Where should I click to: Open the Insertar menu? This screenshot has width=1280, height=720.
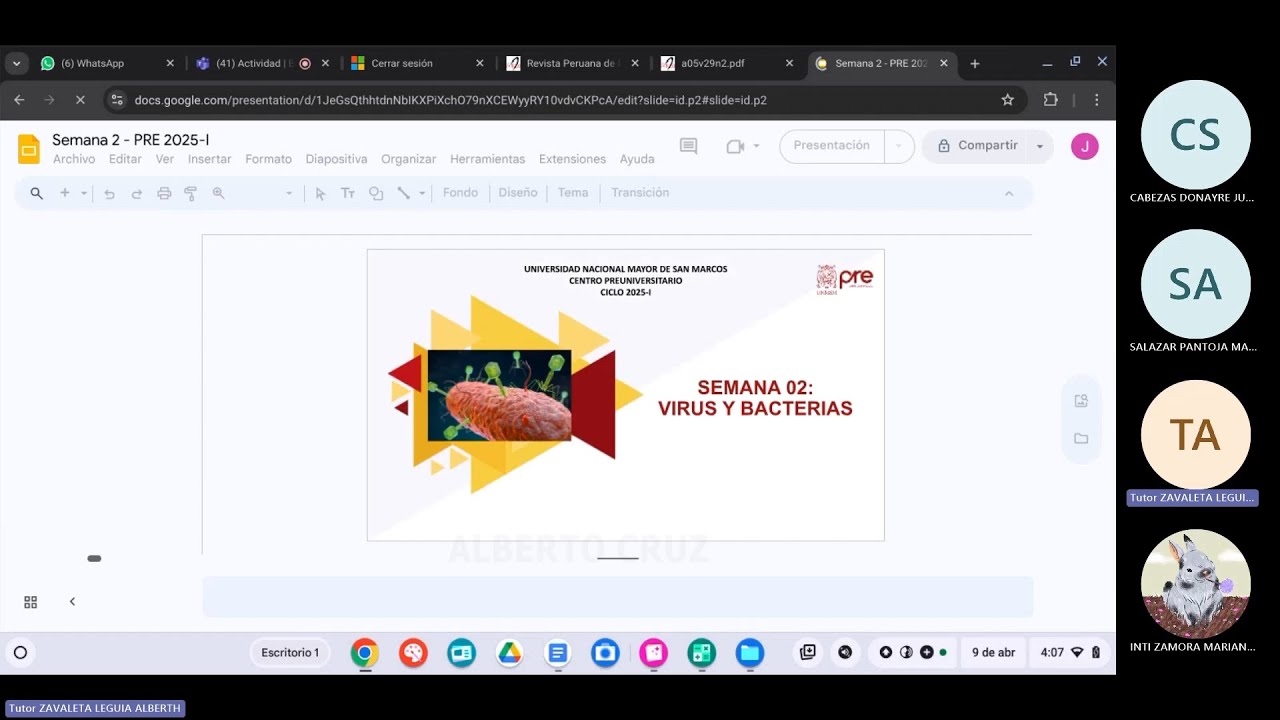(x=210, y=159)
